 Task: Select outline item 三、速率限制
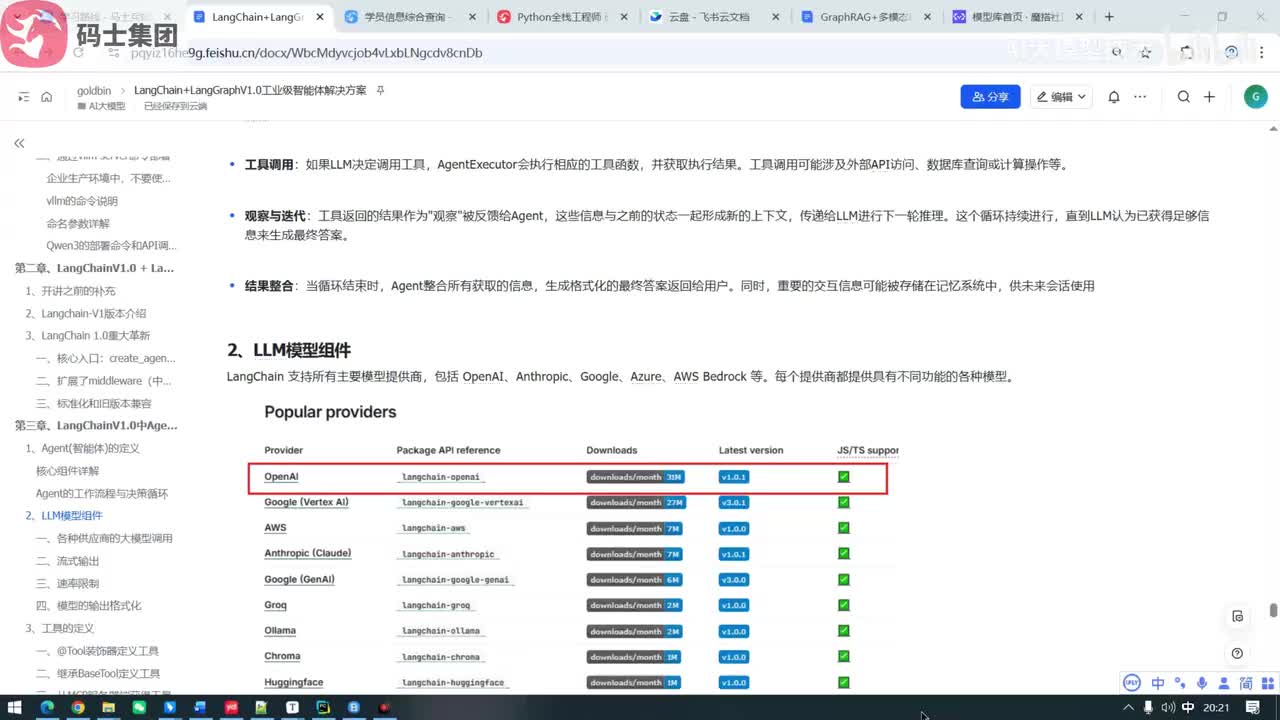[x=68, y=583]
